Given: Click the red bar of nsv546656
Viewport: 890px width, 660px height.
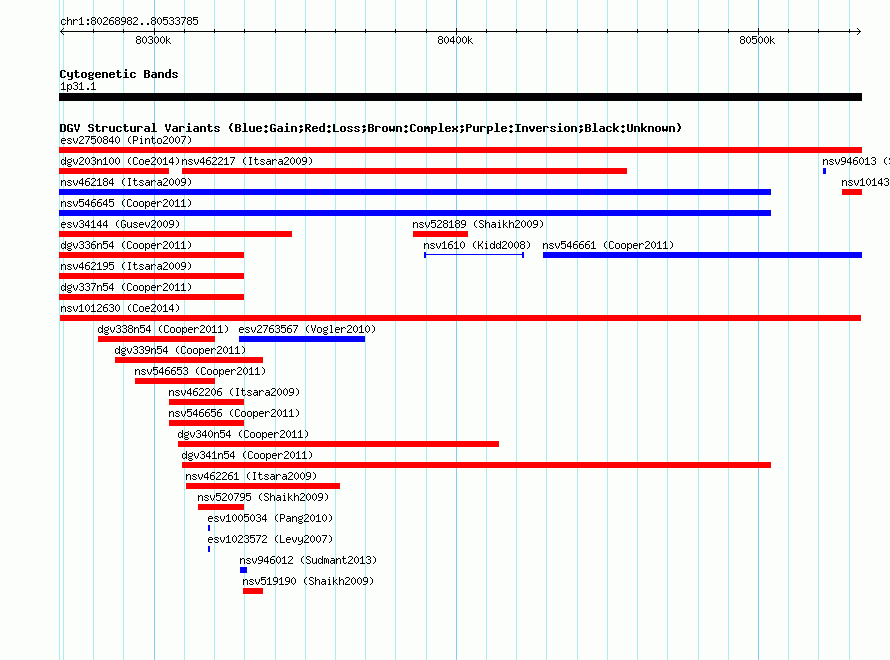Looking at the screenshot, I should tap(206, 423).
